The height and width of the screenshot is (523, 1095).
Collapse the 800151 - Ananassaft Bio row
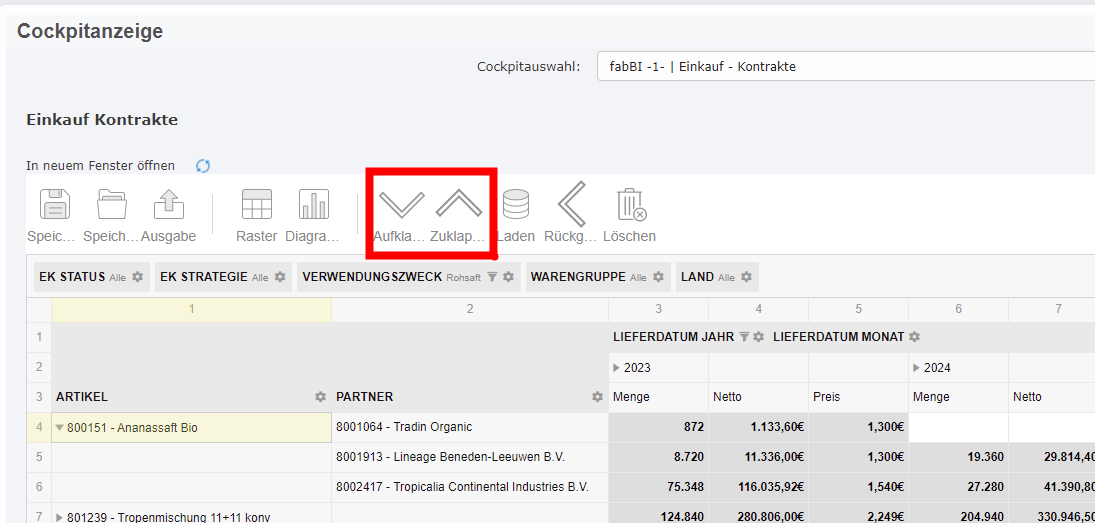59,427
